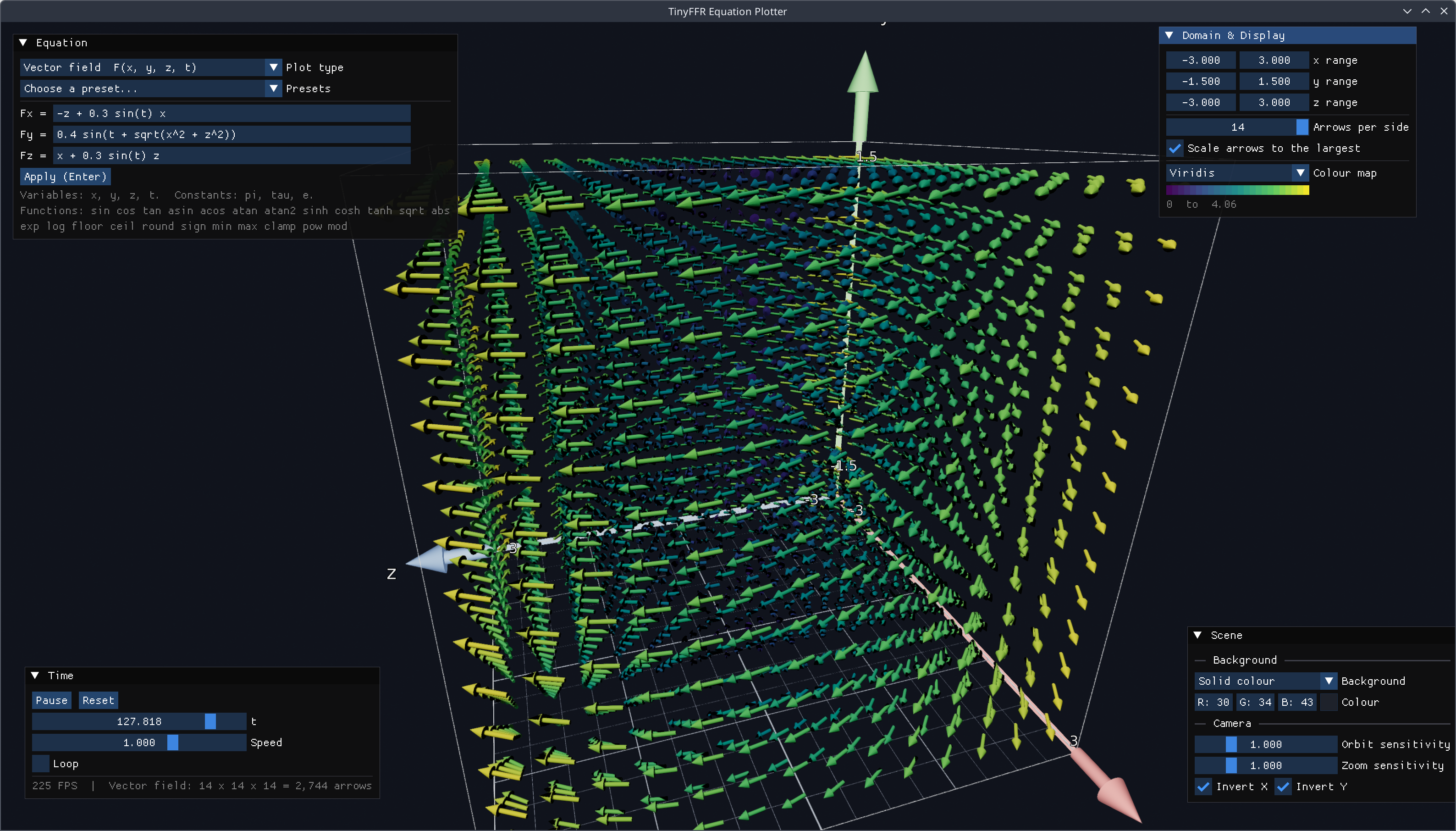Click the B: 43 colour value
This screenshot has width=1456, height=831.
coord(1297,702)
